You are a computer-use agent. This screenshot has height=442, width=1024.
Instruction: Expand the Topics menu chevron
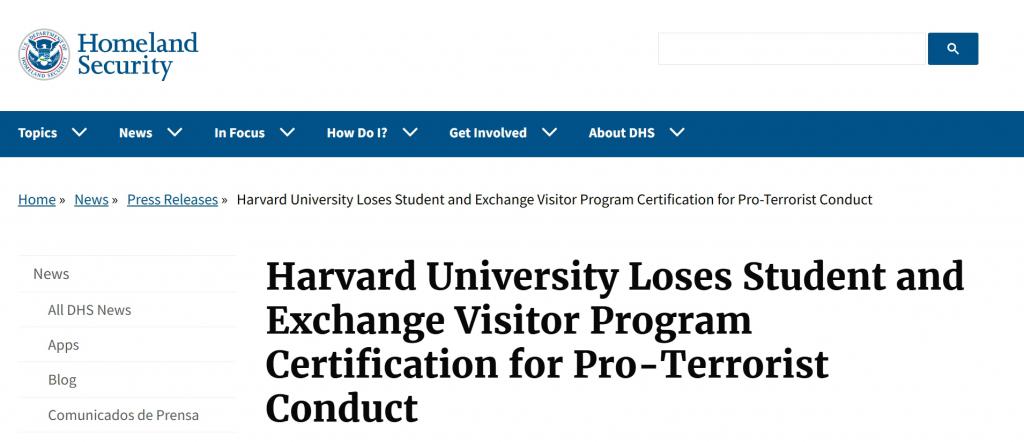[x=79, y=133]
